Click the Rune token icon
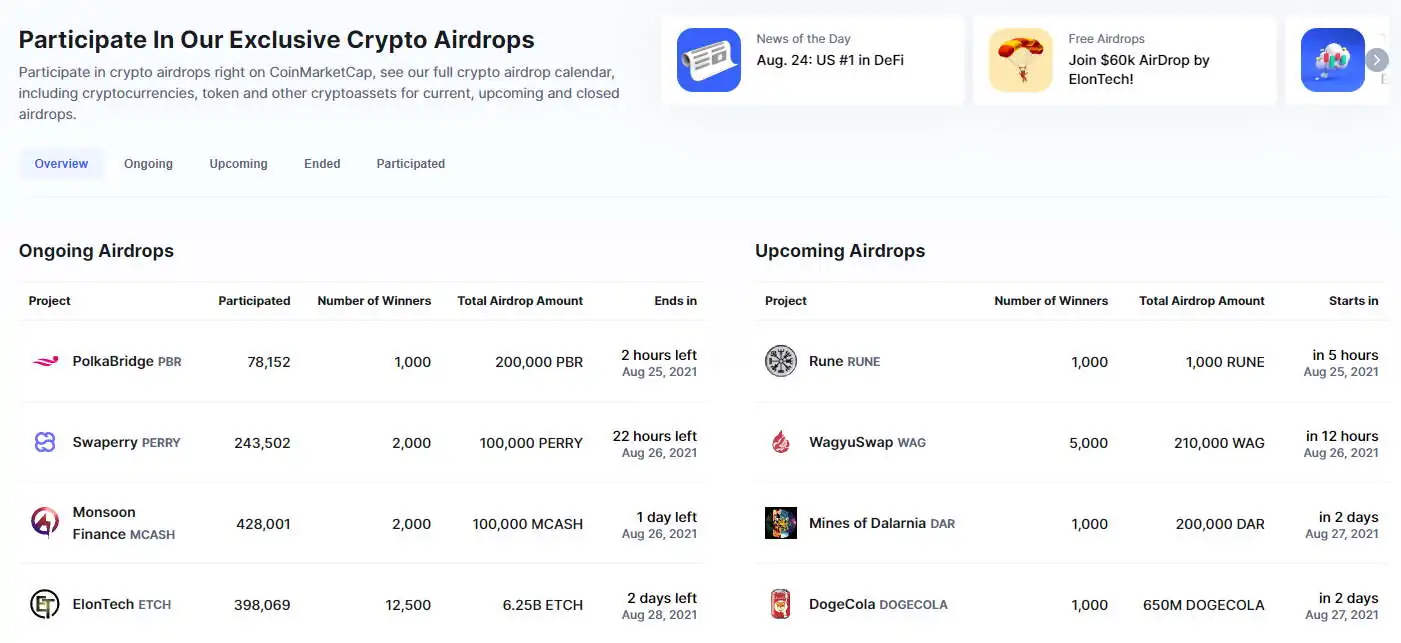1401x643 pixels. (x=781, y=362)
